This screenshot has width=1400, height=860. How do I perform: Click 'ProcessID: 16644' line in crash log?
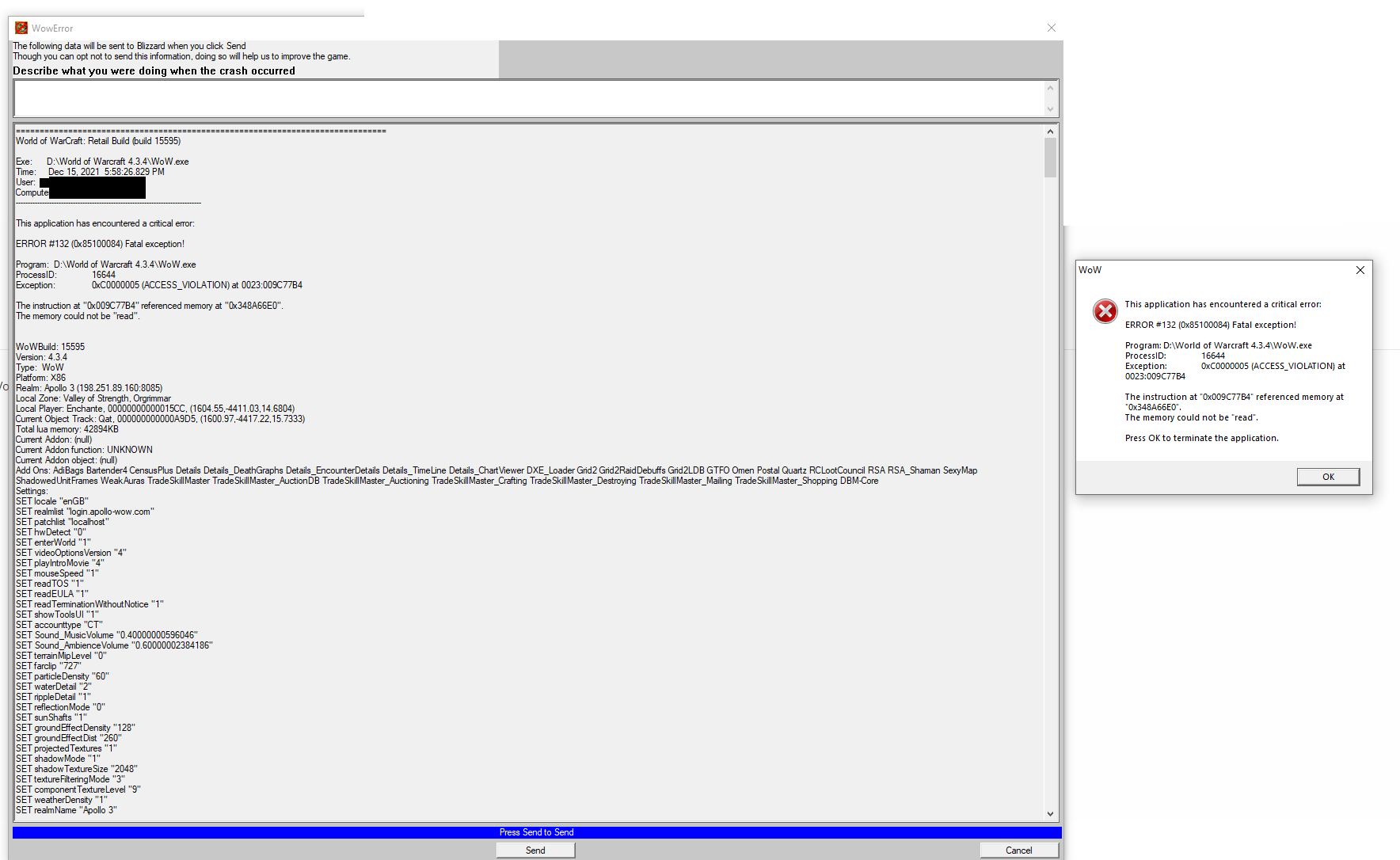coord(66,275)
